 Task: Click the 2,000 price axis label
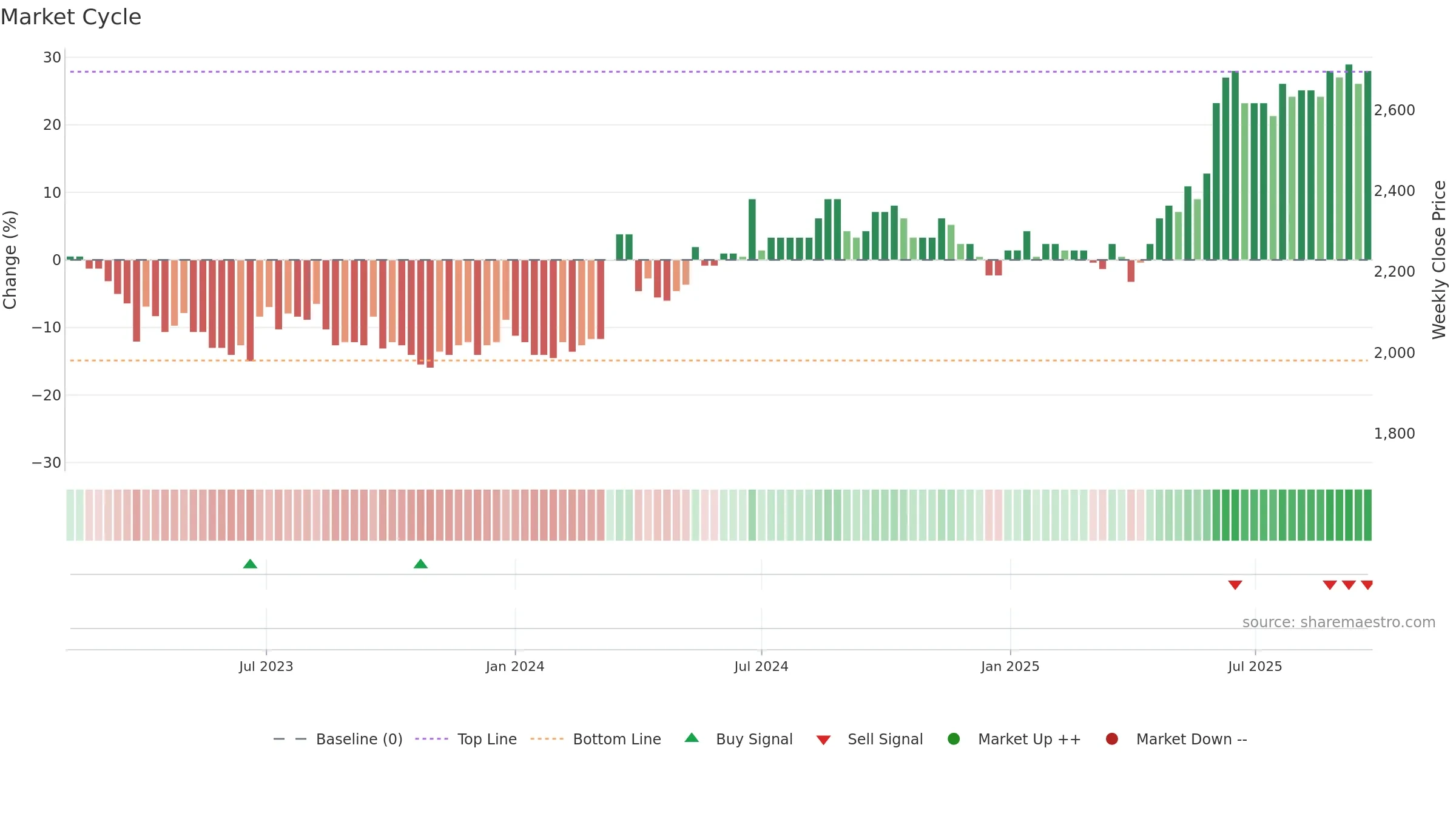tap(1395, 353)
